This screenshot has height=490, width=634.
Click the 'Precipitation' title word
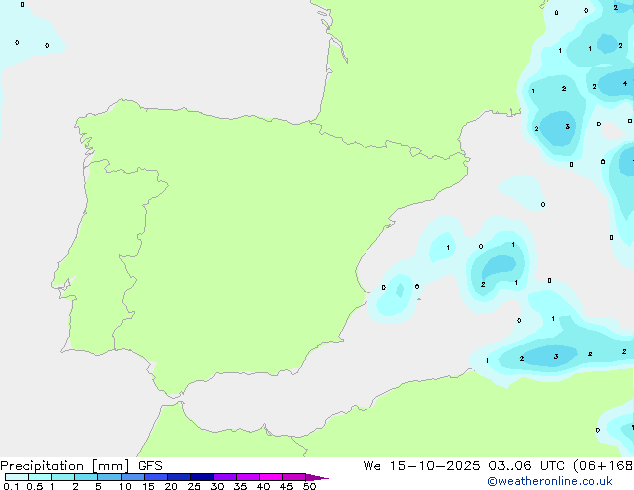[42, 466]
